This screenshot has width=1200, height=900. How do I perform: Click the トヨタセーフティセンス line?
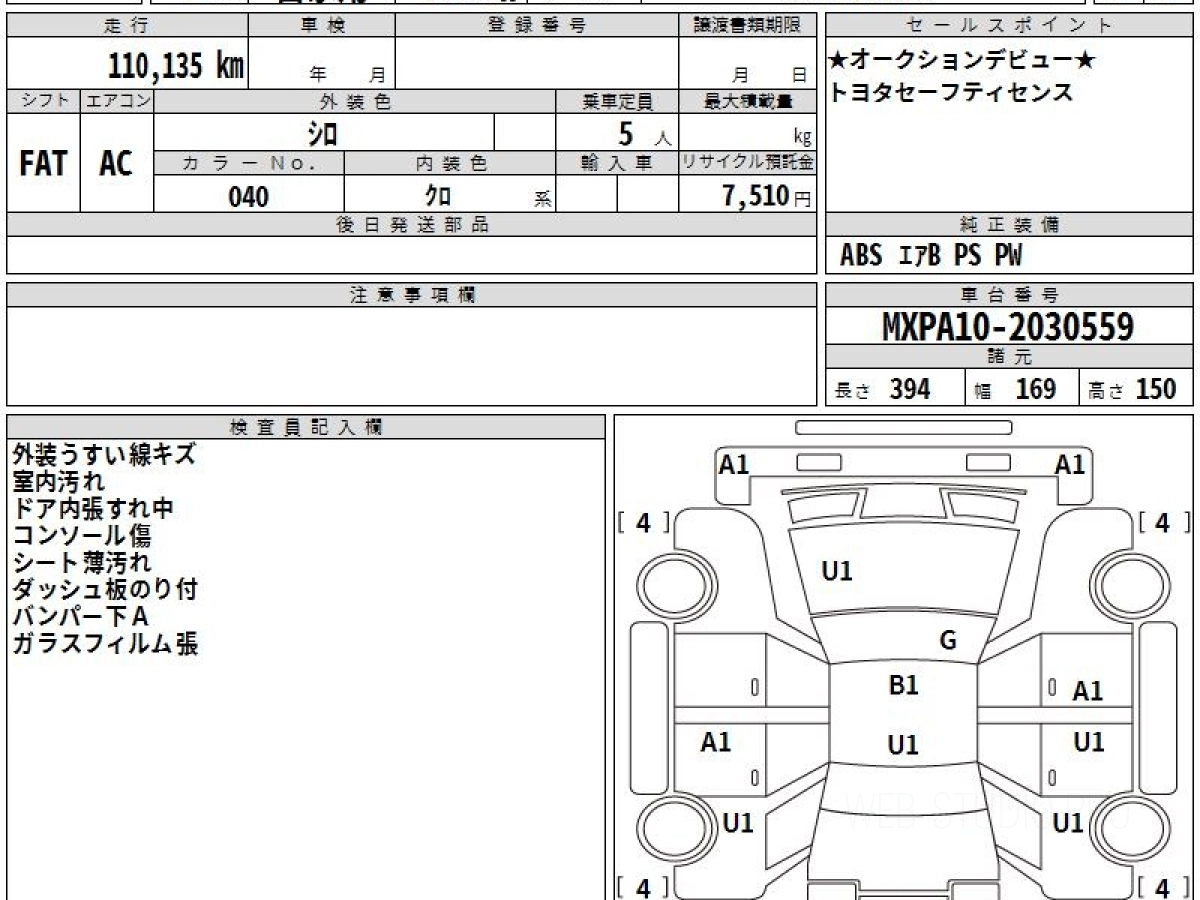[951, 93]
